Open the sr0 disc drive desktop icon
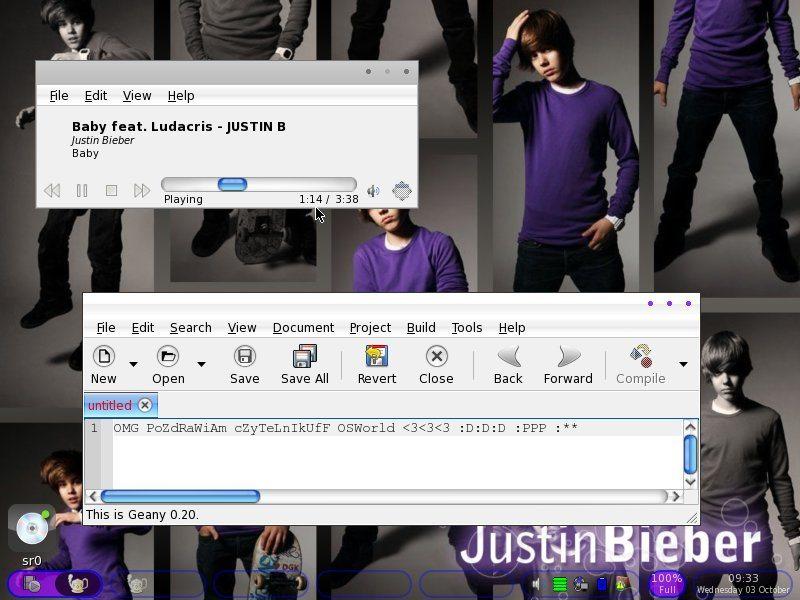This screenshot has height=600, width=800. coord(32,530)
